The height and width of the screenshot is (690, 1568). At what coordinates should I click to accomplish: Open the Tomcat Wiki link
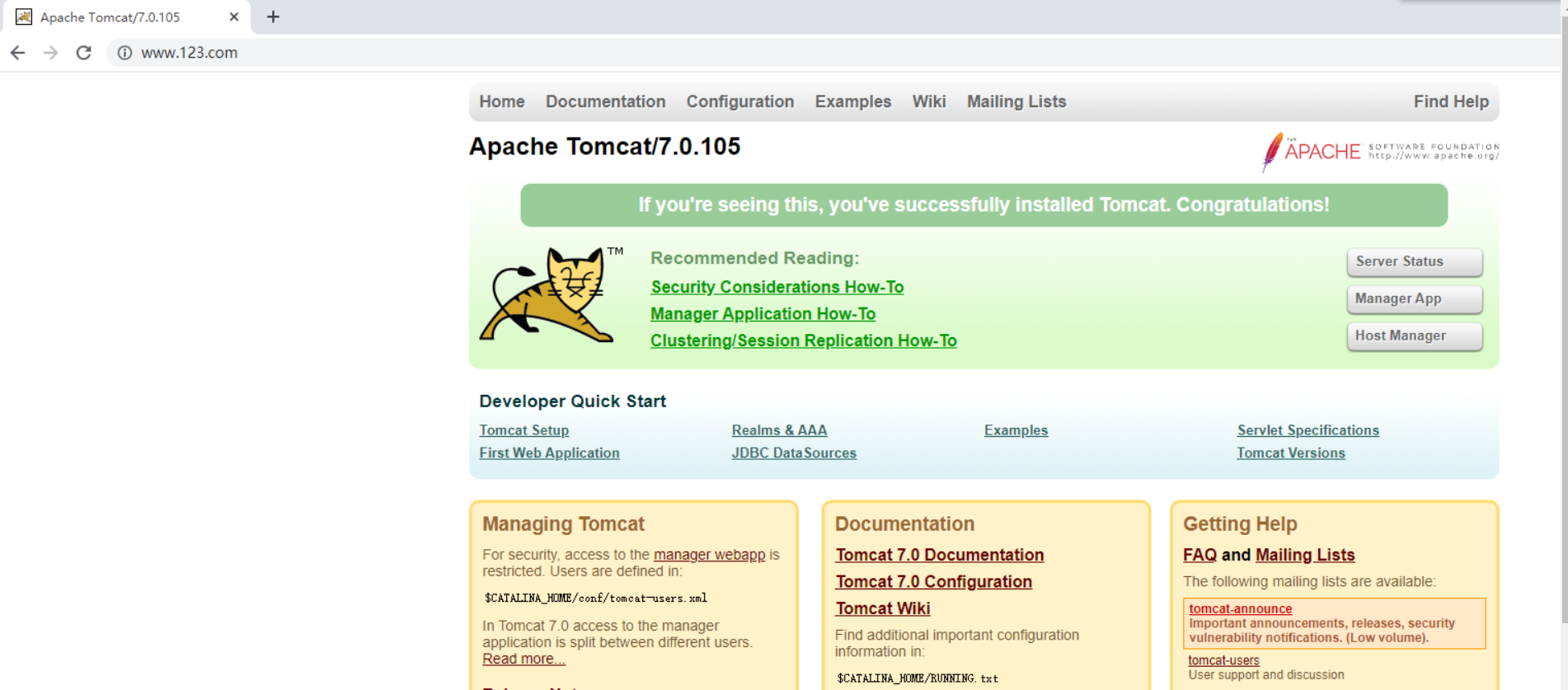point(882,608)
